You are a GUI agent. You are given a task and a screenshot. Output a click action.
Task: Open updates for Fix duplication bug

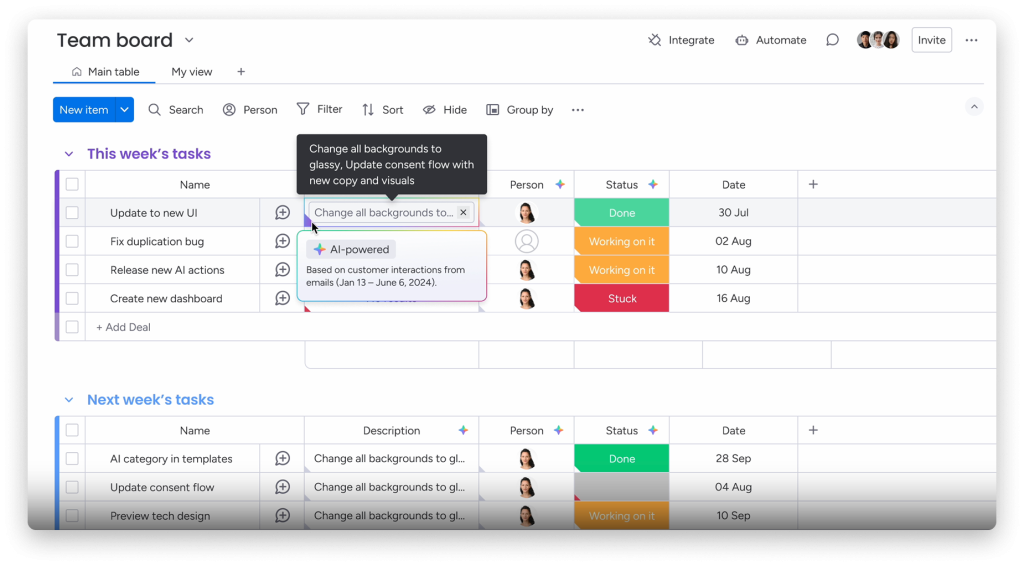[x=282, y=241]
